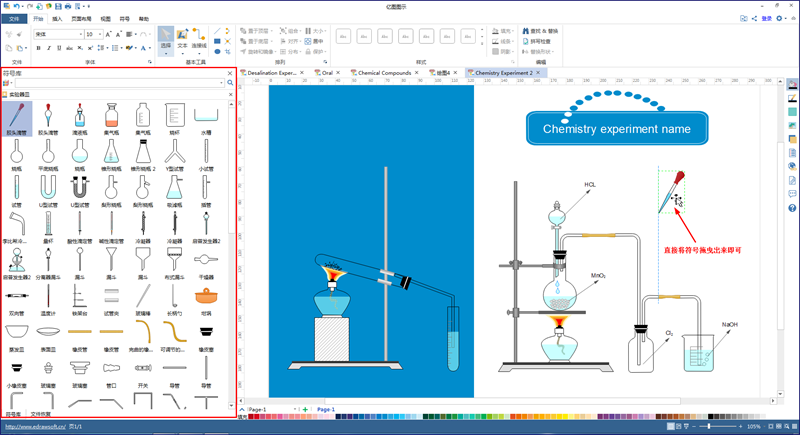Click the symbol library scroll-down arrow
Viewport: 800px width, 435px height.
click(232, 406)
